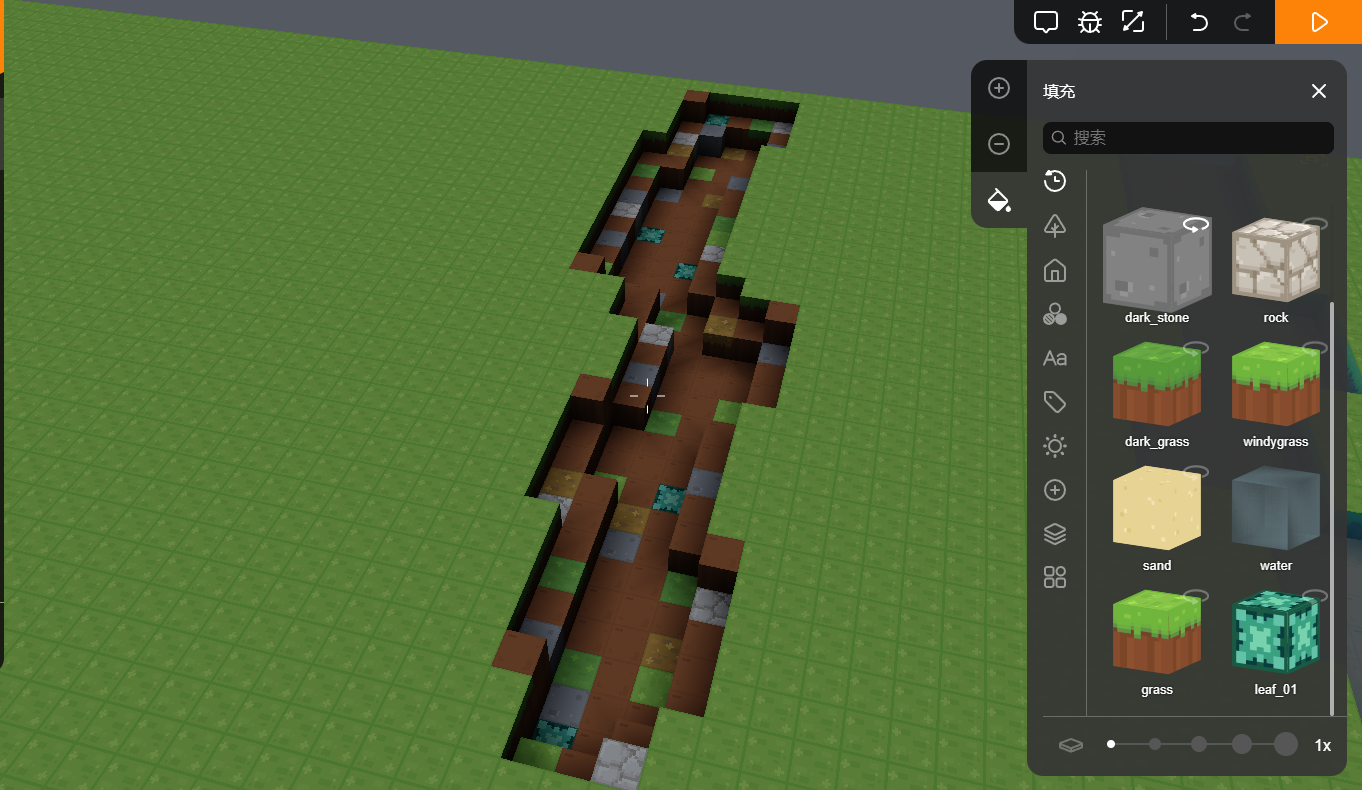Open the four-squares grid category

click(1055, 577)
